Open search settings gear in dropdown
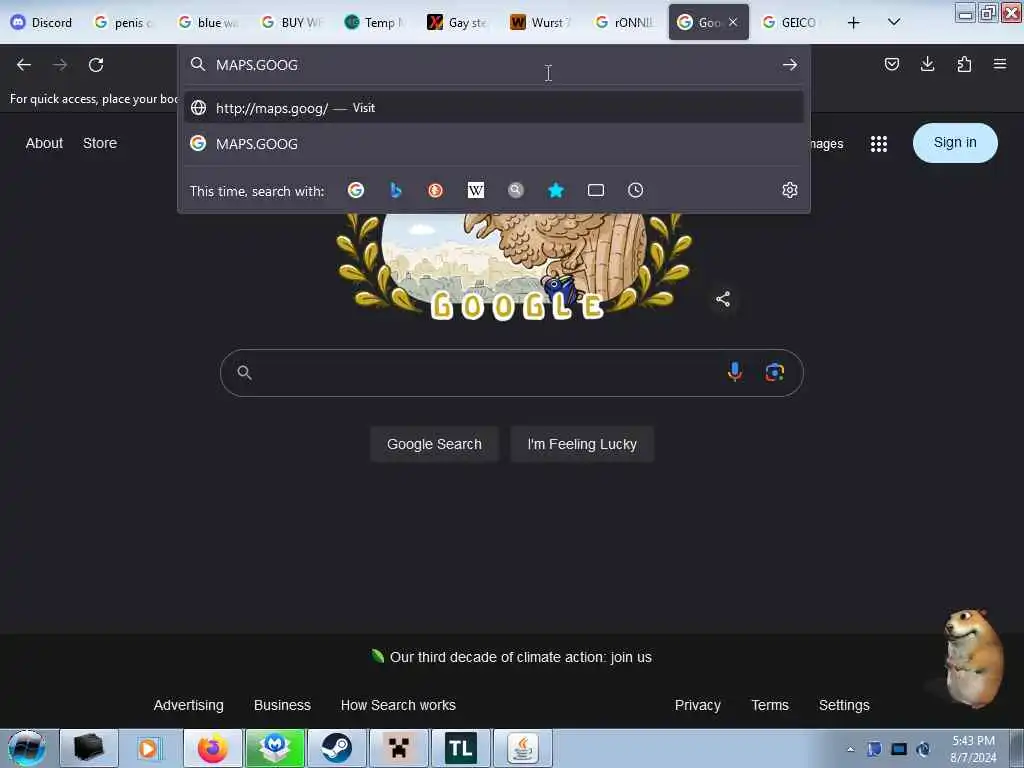1024x768 pixels. [x=790, y=190]
